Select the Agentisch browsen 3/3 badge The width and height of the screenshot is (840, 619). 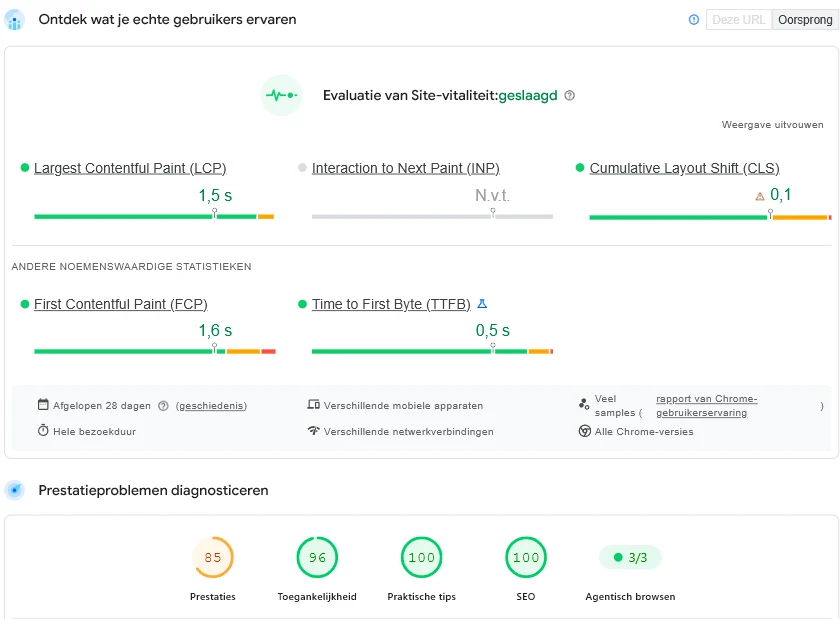pyautogui.click(x=630, y=557)
